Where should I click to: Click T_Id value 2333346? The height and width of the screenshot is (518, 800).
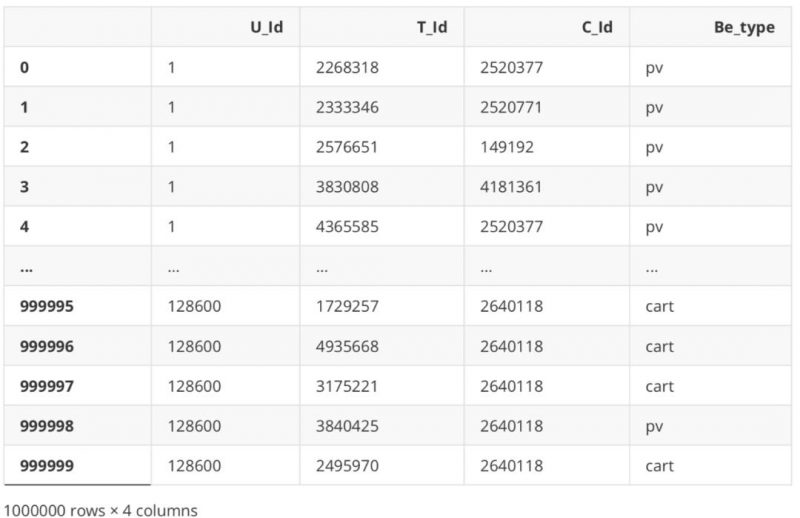pos(347,107)
